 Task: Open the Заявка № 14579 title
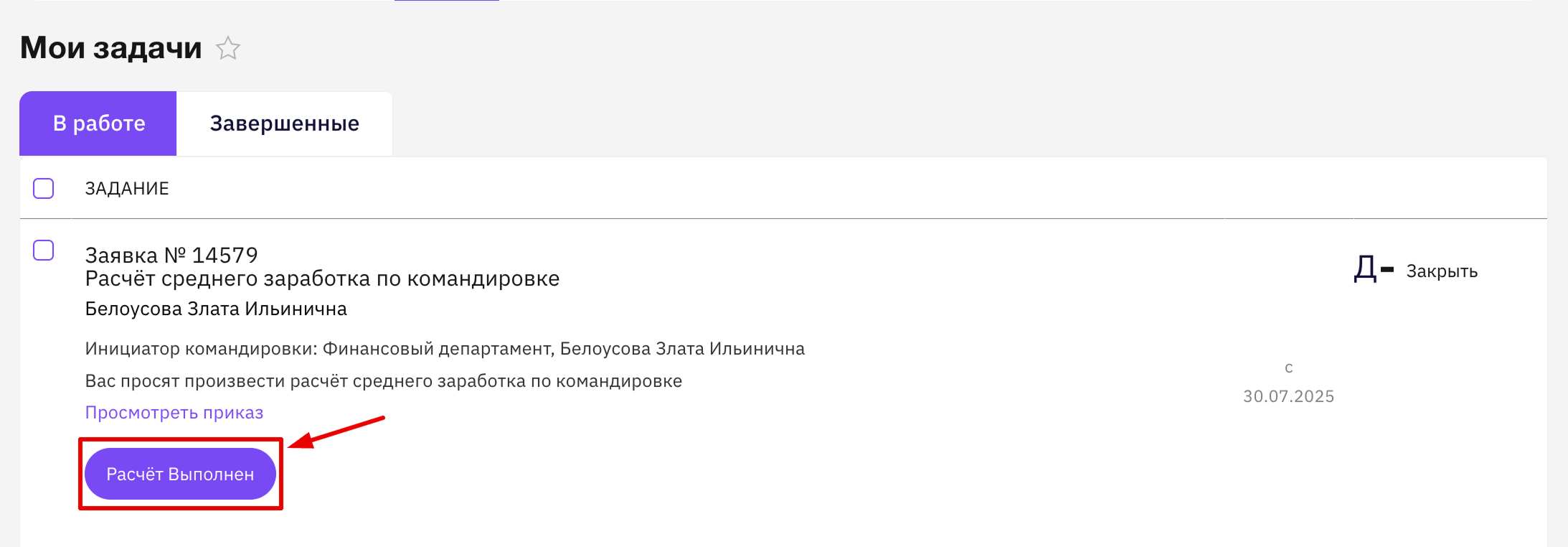(x=171, y=255)
